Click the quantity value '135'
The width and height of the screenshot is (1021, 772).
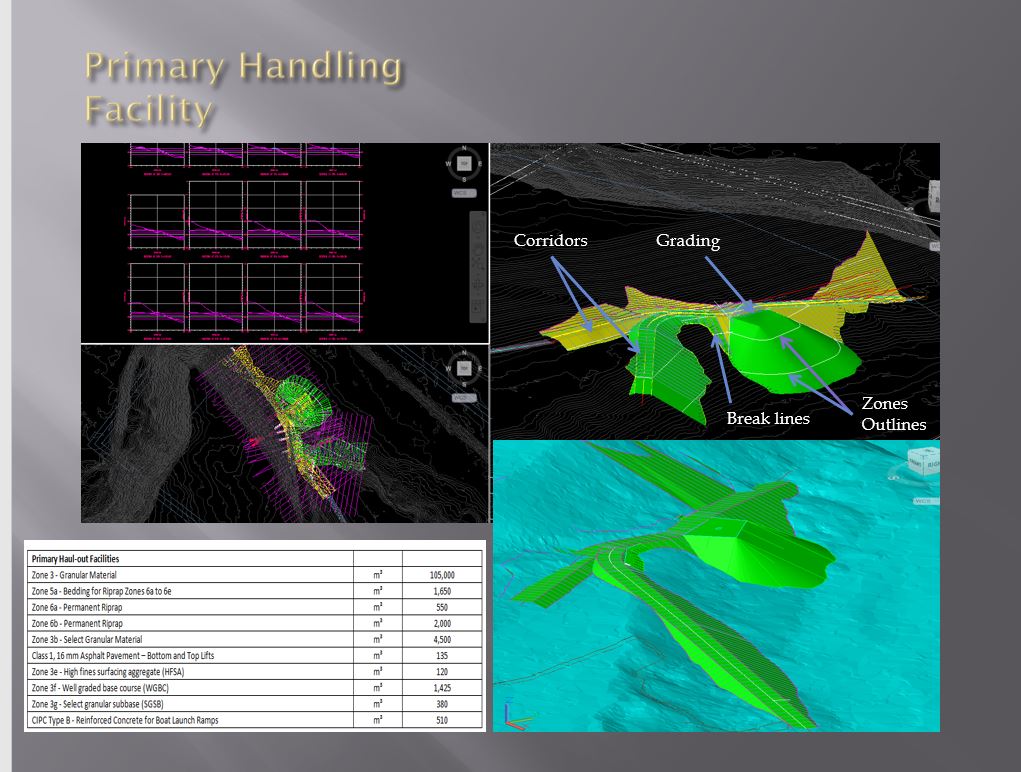tap(442, 655)
